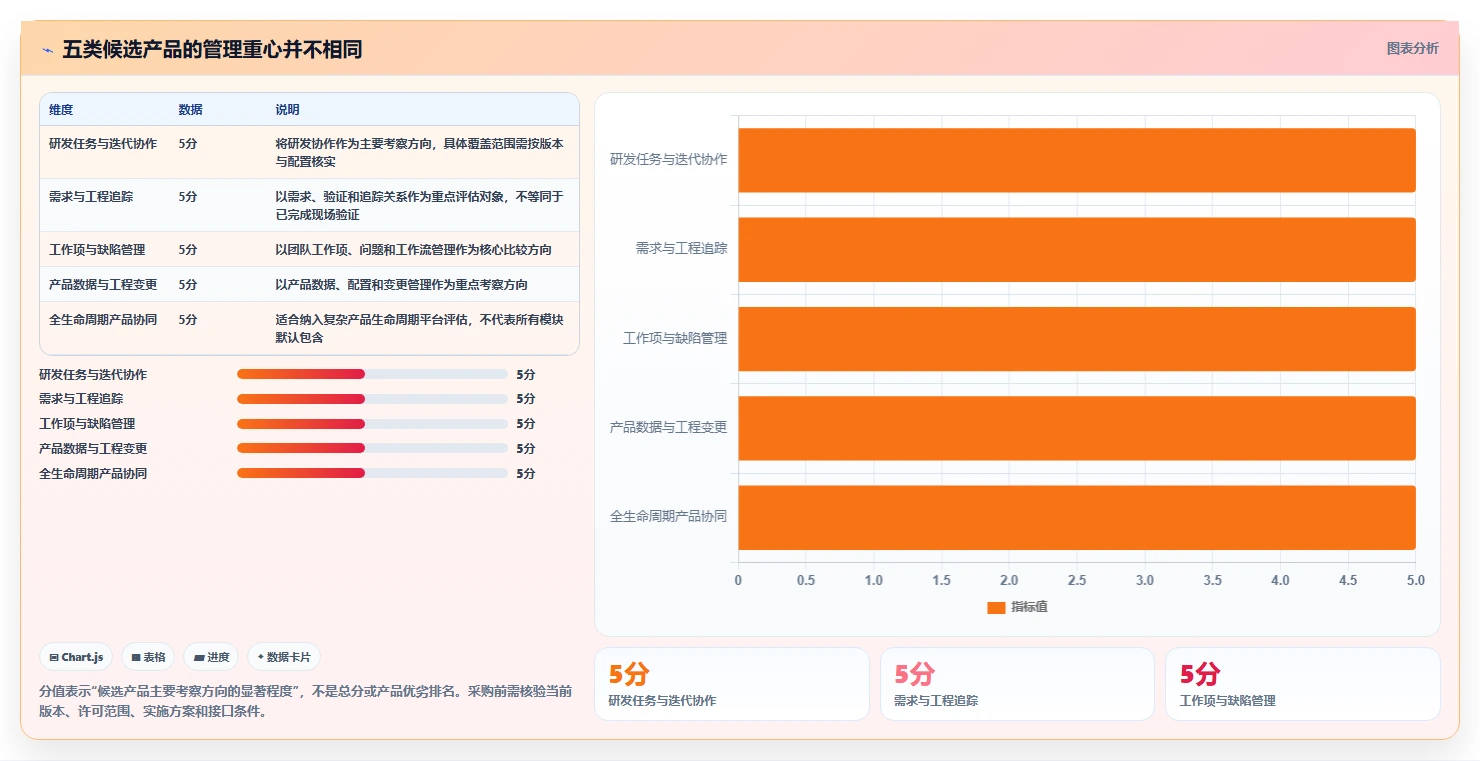Click the orange legend swatch for 指标值
The height and width of the screenshot is (761, 1480).
[x=995, y=607]
